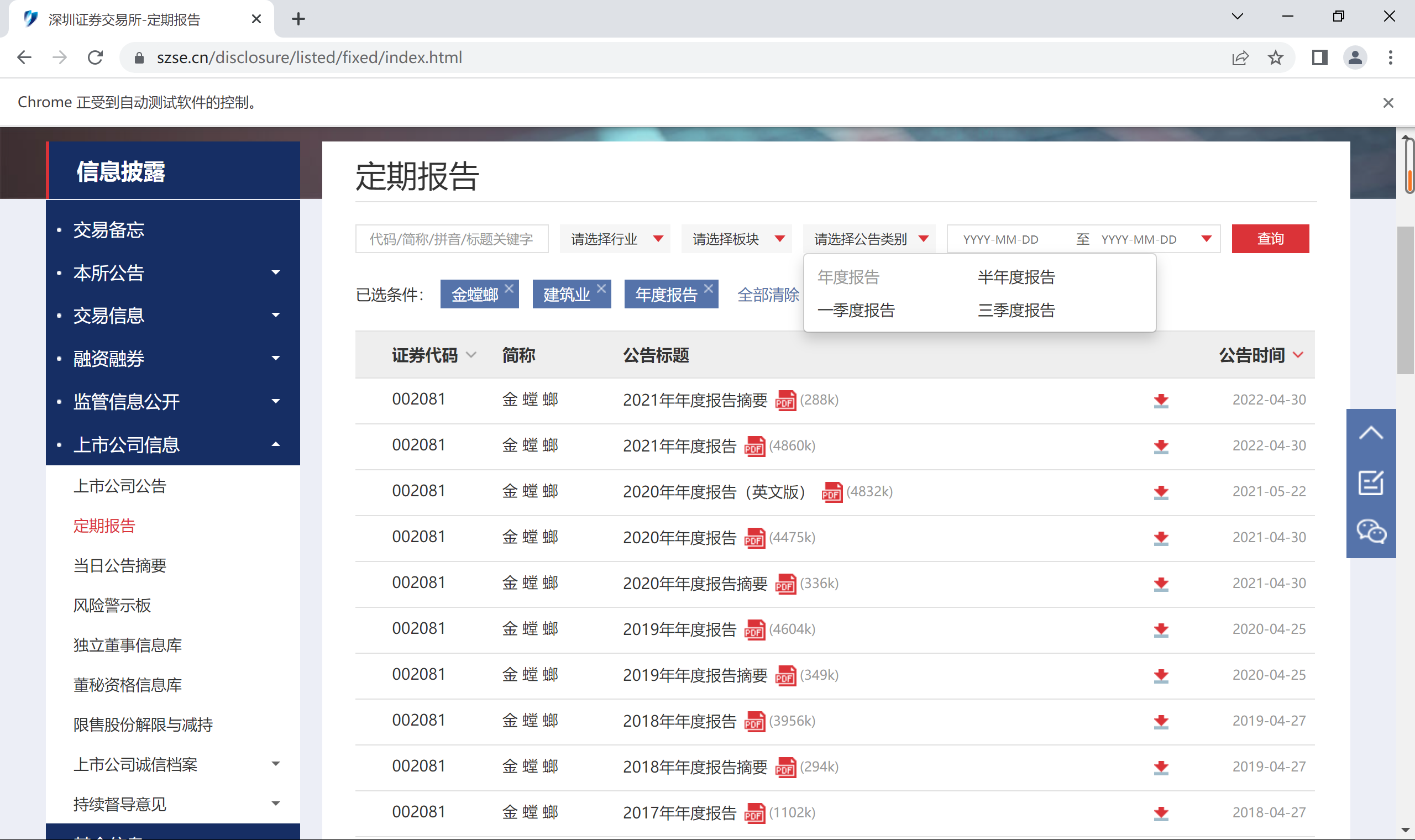
Task: Open 独立董事信息库 sidebar item
Action: click(127, 645)
